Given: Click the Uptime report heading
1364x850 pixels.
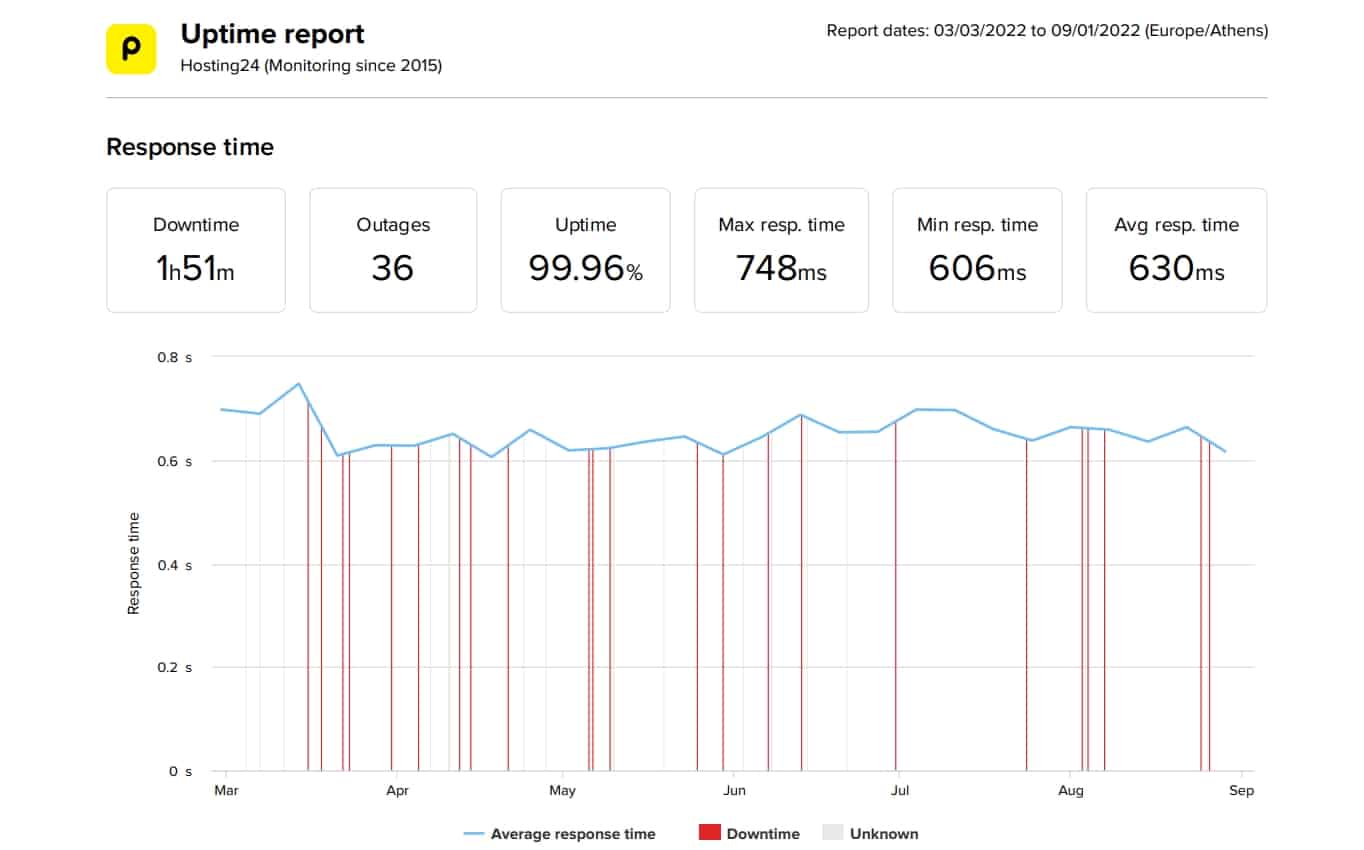Looking at the screenshot, I should pos(272,34).
